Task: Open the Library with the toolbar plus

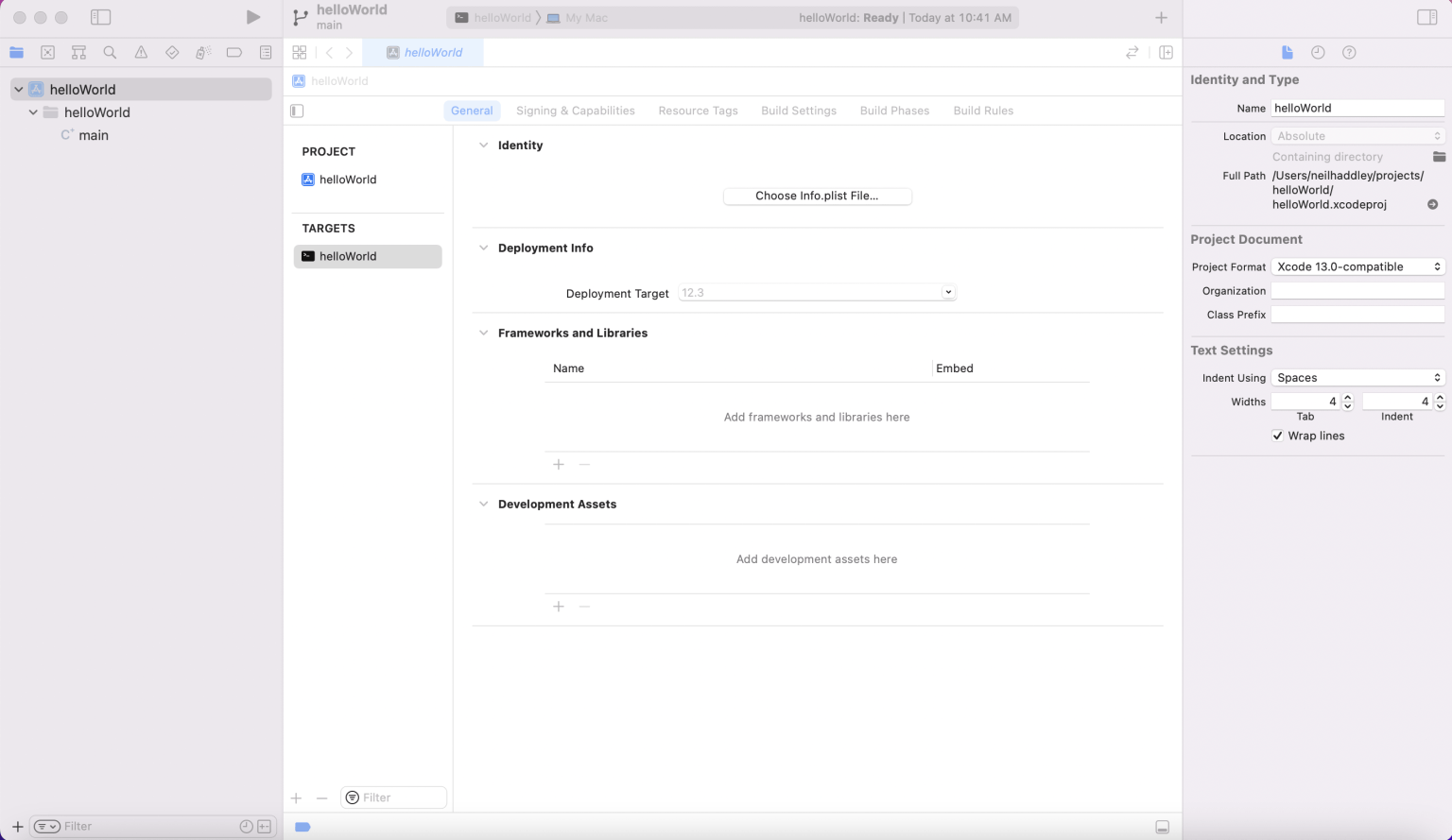Action: coord(1162,17)
